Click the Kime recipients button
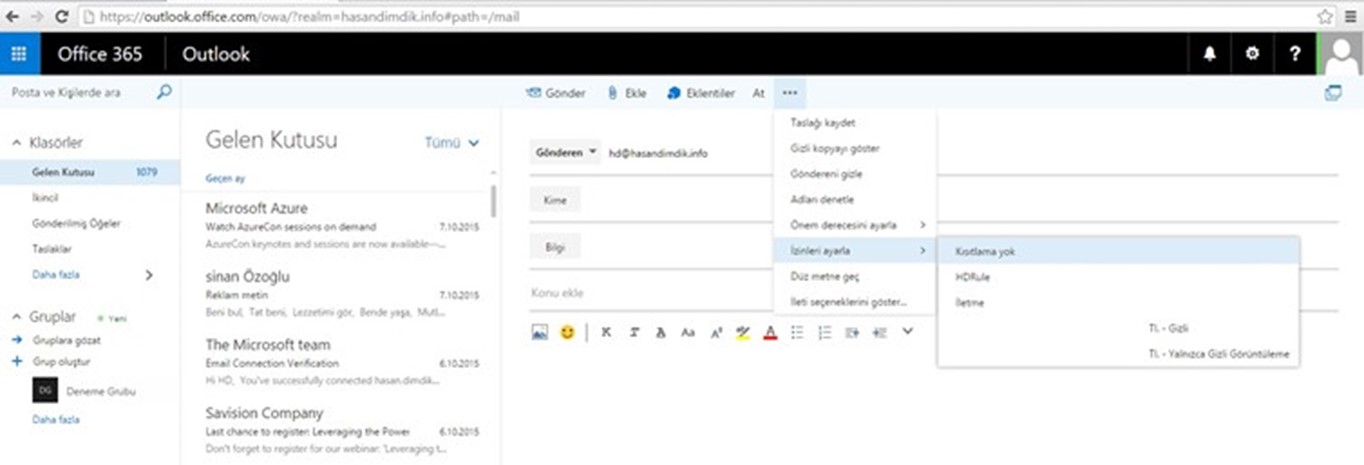This screenshot has height=465, width=1364. coord(555,200)
